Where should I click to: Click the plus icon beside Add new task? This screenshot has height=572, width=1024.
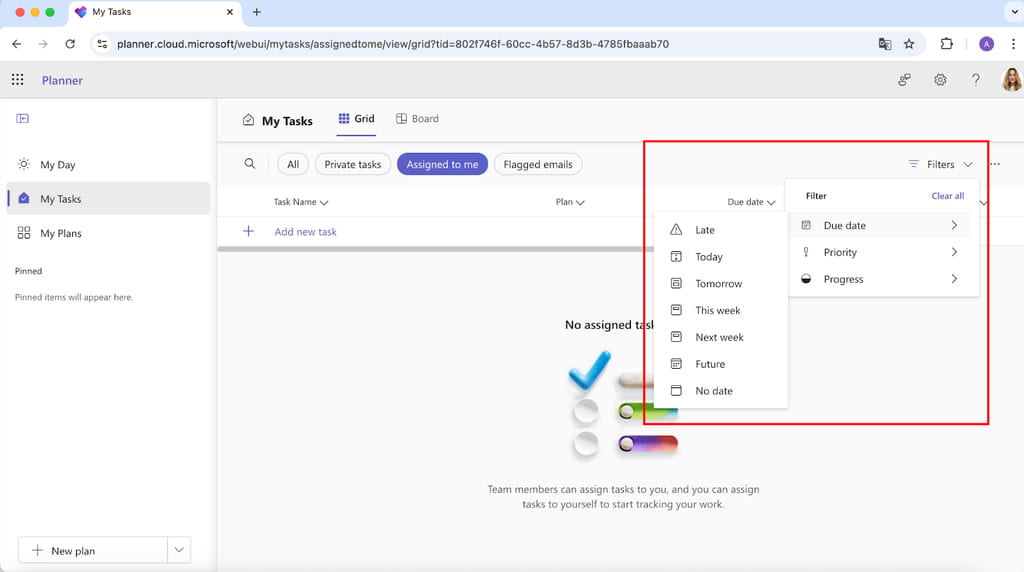pyautogui.click(x=248, y=231)
